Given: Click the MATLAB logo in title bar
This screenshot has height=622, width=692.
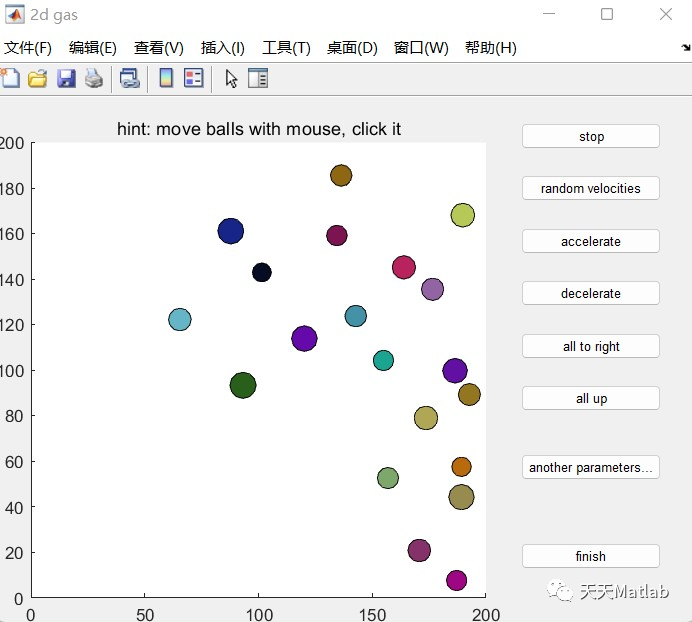Looking at the screenshot, I should (15, 15).
